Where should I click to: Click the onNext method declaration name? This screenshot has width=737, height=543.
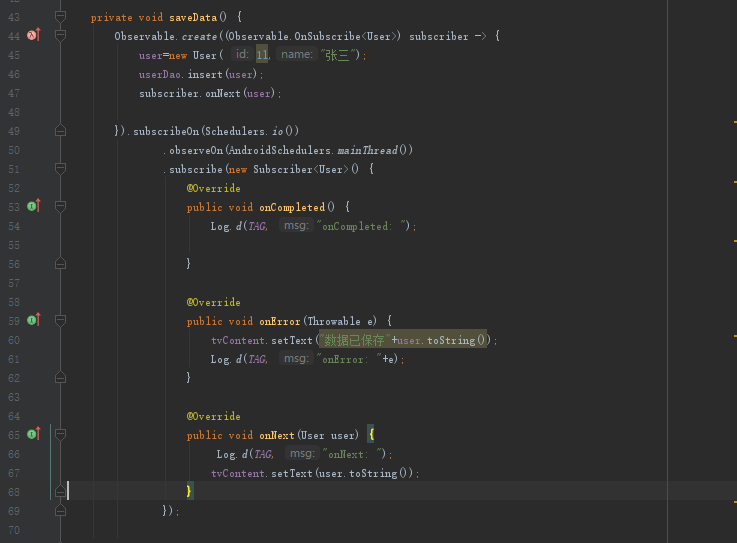(277, 435)
